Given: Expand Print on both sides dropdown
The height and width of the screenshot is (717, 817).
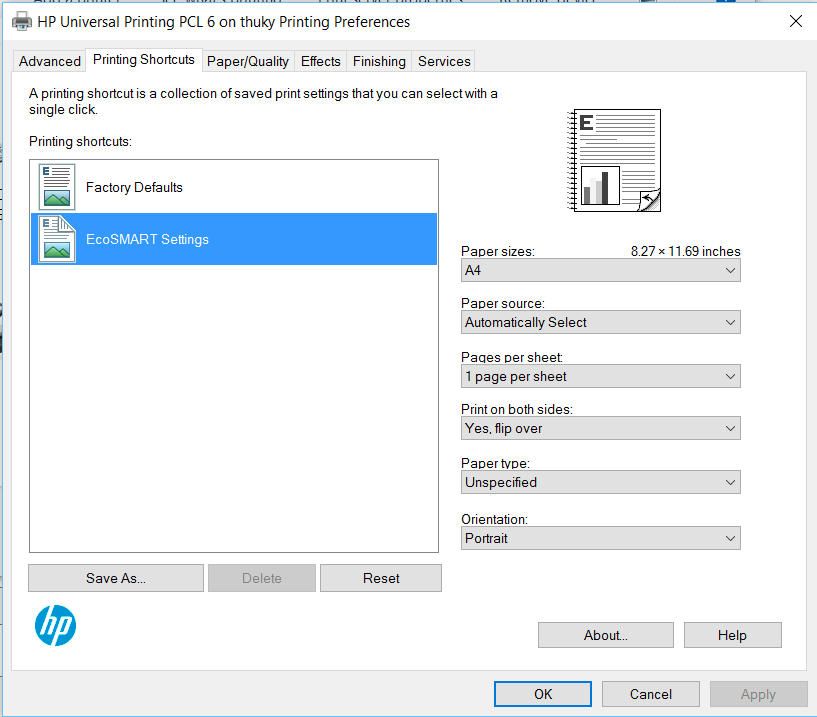Looking at the screenshot, I should point(600,428).
